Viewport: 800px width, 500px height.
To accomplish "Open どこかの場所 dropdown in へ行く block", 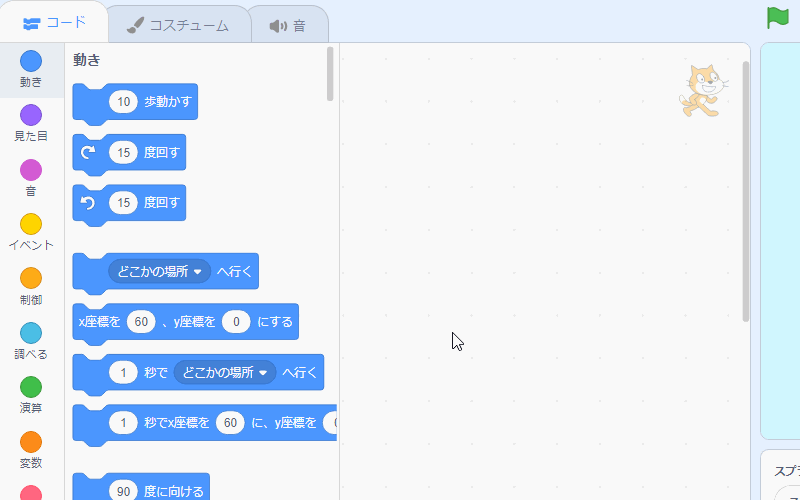I will [x=160, y=271].
